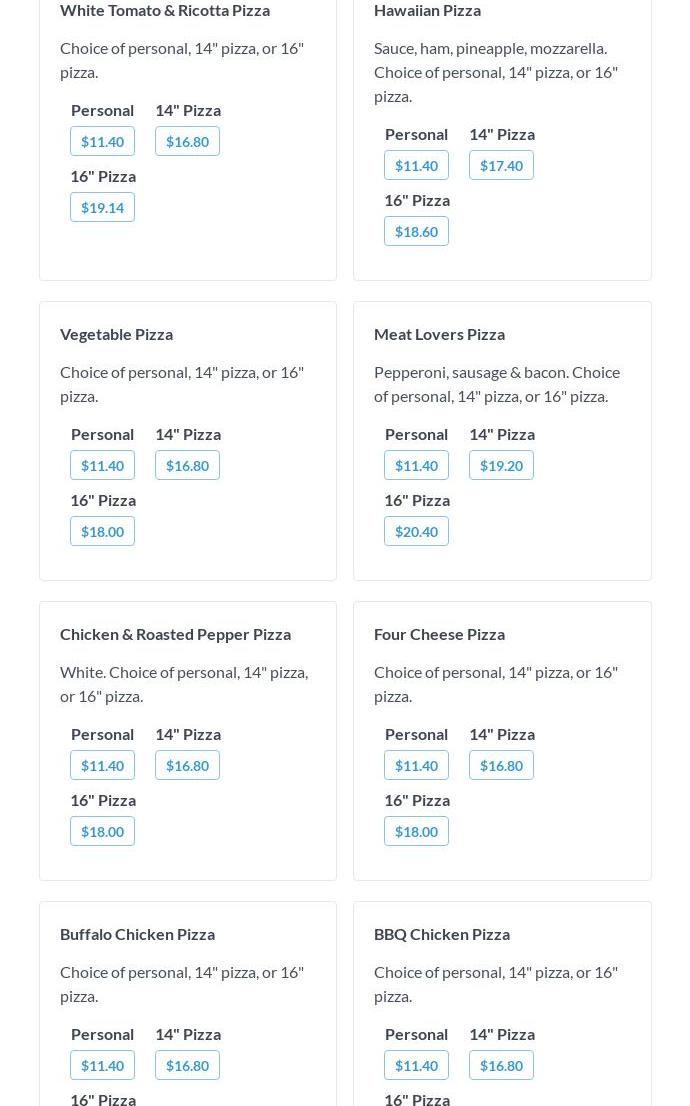Select $16.80 14" White Tomato & Ricotta Pizza
Screen dimensions: 690x1106
tap(187, 141)
